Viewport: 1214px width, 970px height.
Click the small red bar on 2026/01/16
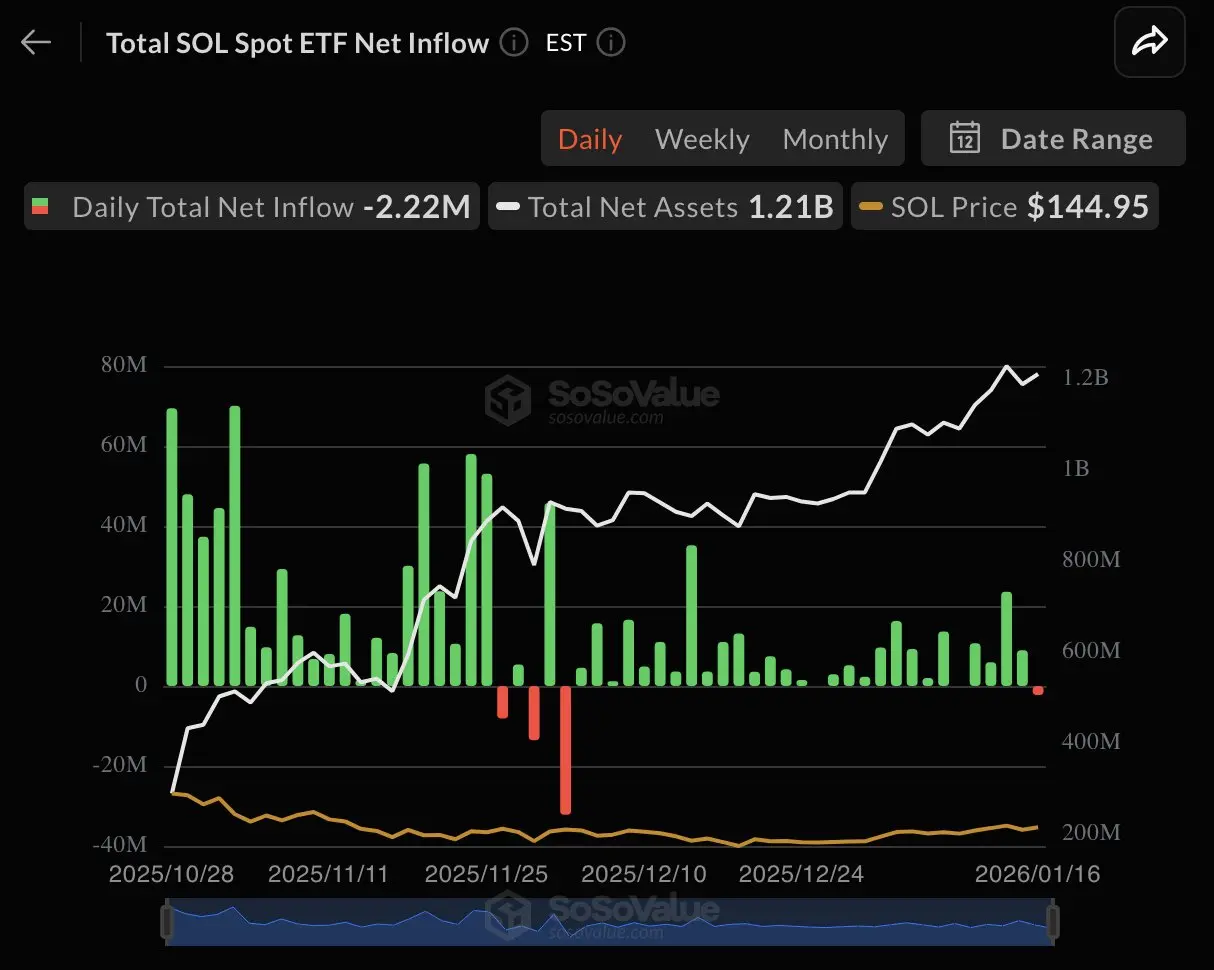(1038, 691)
